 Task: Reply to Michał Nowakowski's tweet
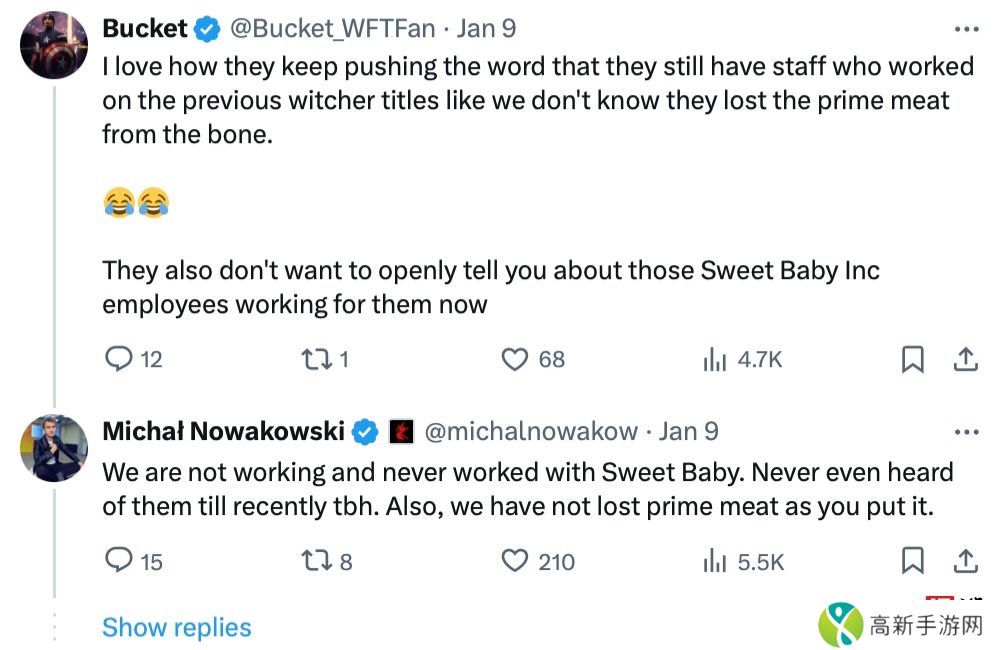click(119, 561)
